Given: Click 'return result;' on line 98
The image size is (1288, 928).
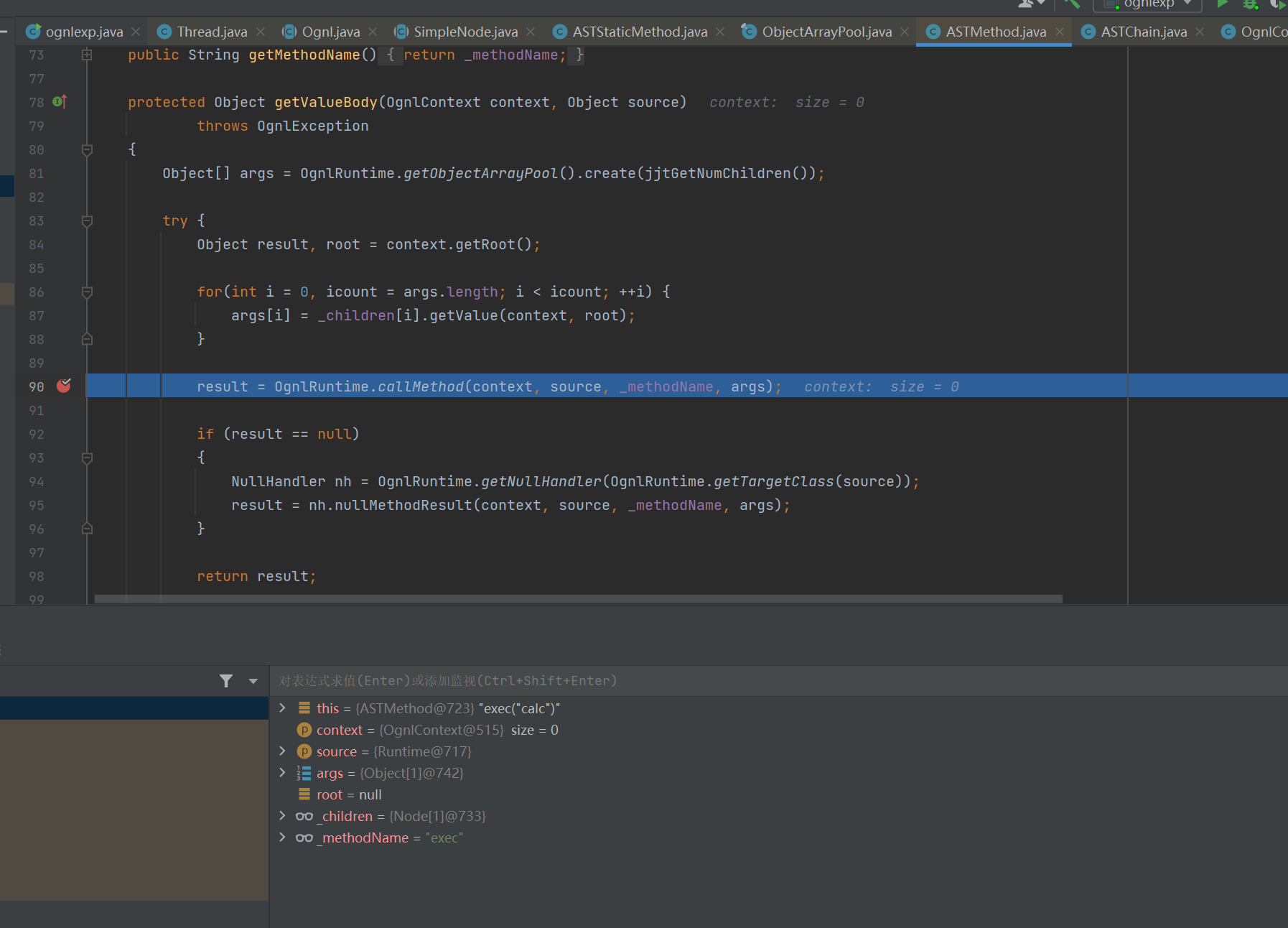Looking at the screenshot, I should (257, 576).
